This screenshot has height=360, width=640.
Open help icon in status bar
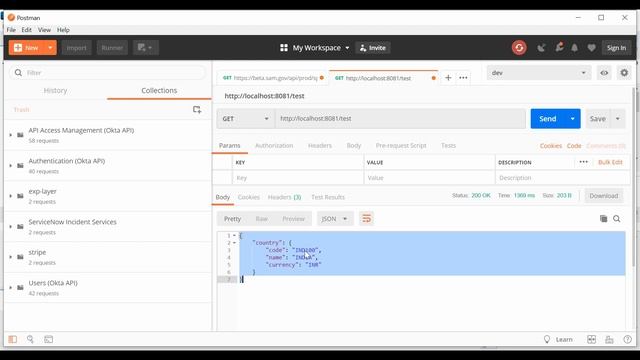[627, 339]
